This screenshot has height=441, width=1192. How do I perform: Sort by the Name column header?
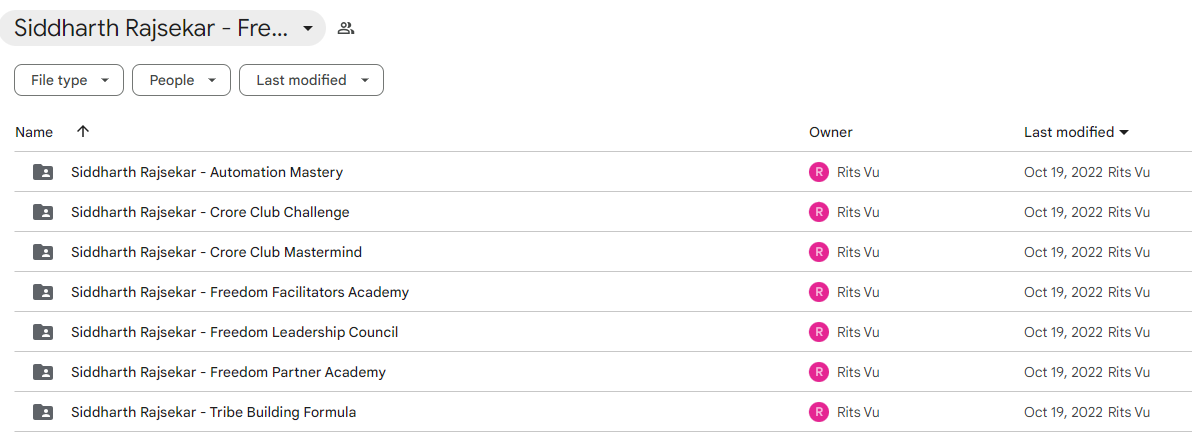[x=34, y=132]
